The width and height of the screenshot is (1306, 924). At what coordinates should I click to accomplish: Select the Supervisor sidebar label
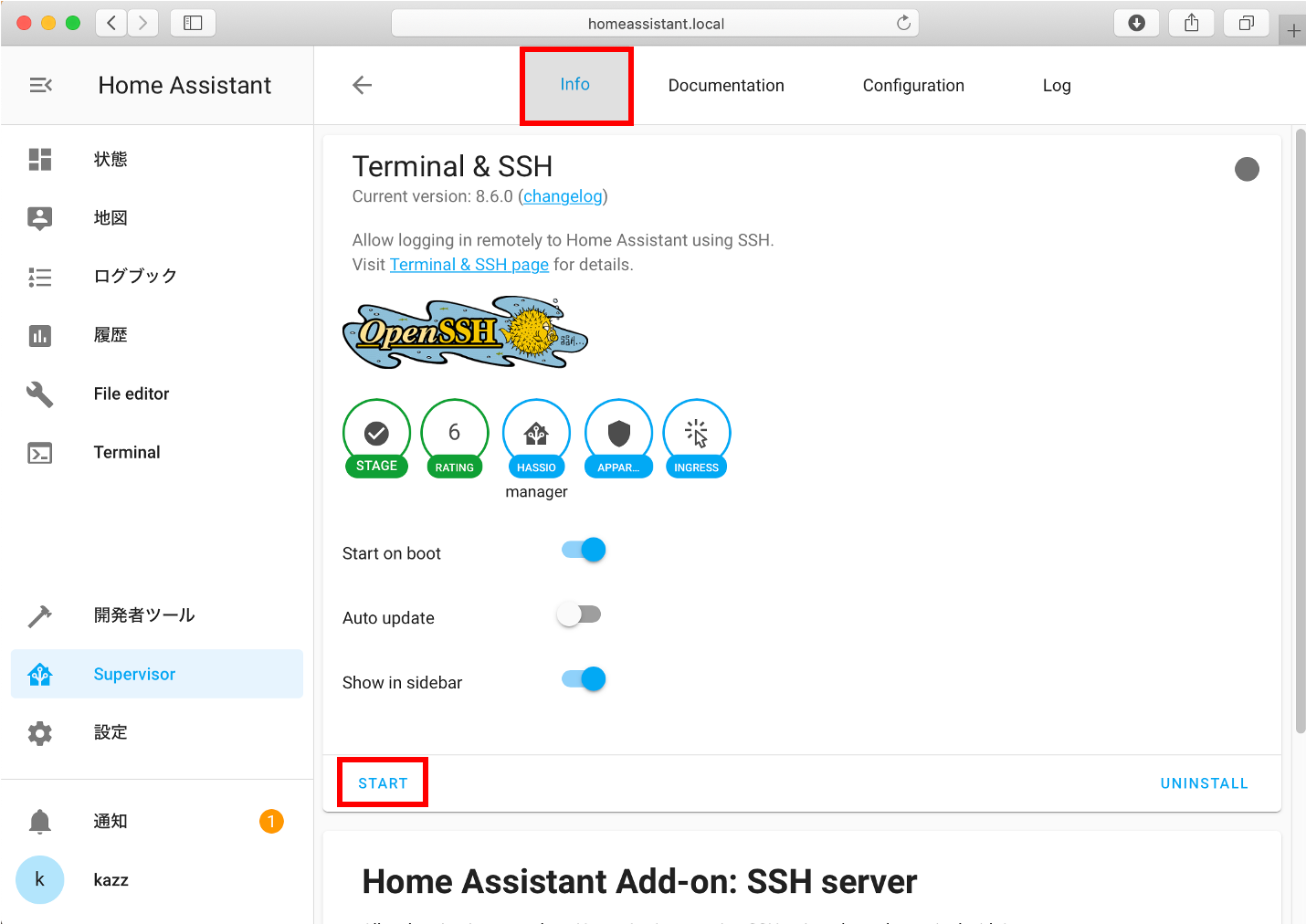(x=134, y=675)
